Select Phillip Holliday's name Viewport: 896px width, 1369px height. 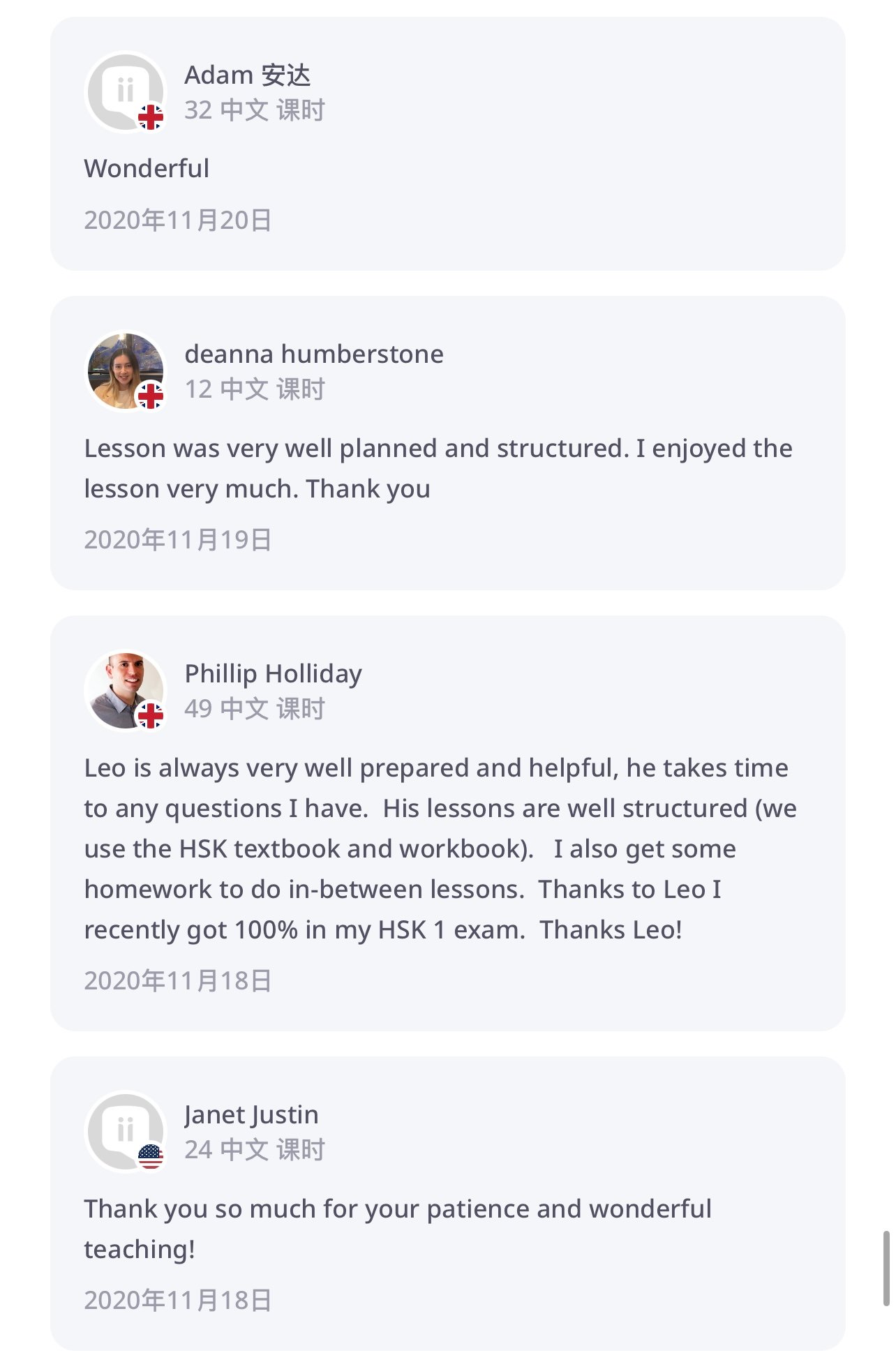click(273, 673)
